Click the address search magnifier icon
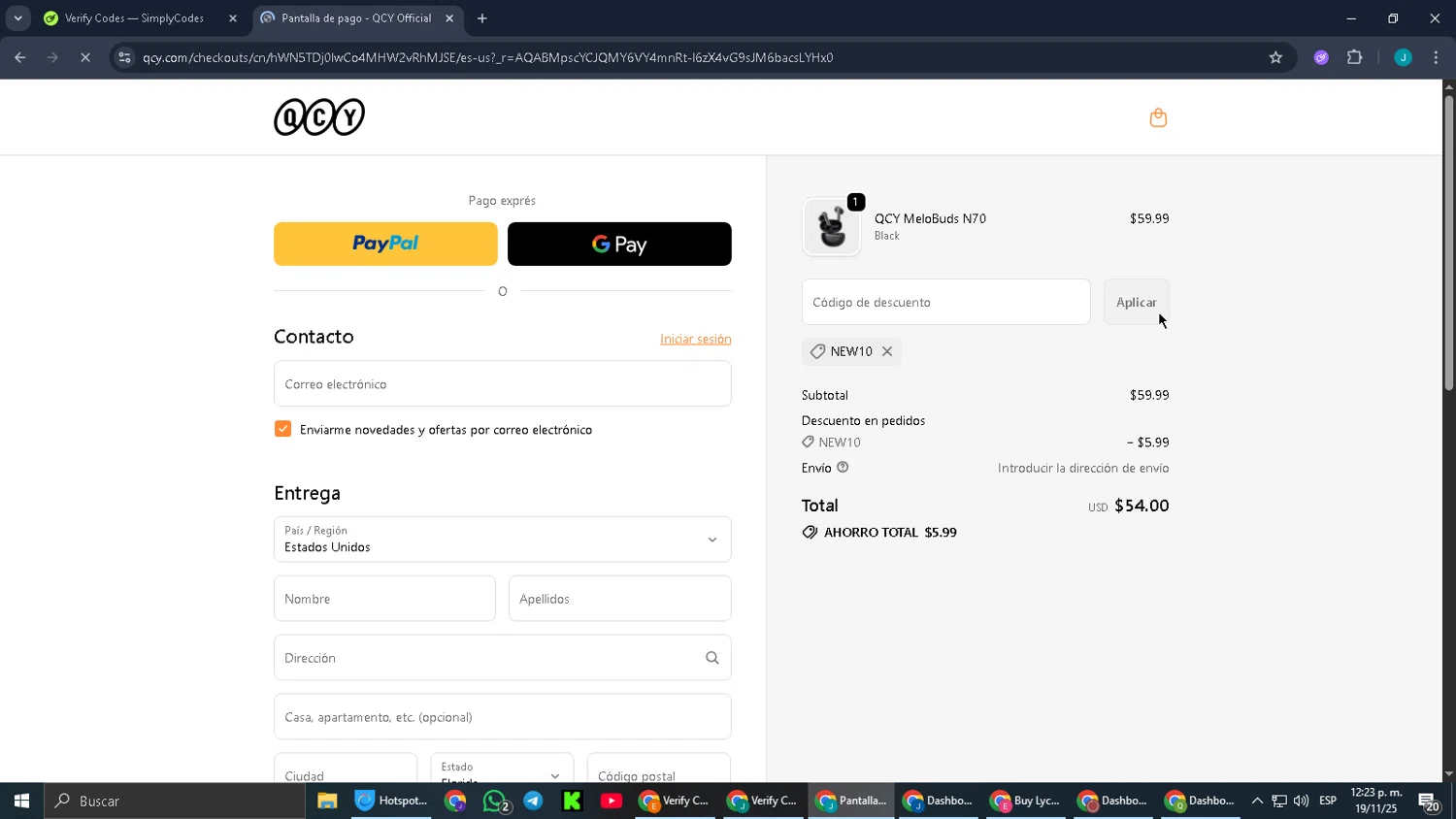Screen dimensions: 1456x819 click(x=712, y=658)
